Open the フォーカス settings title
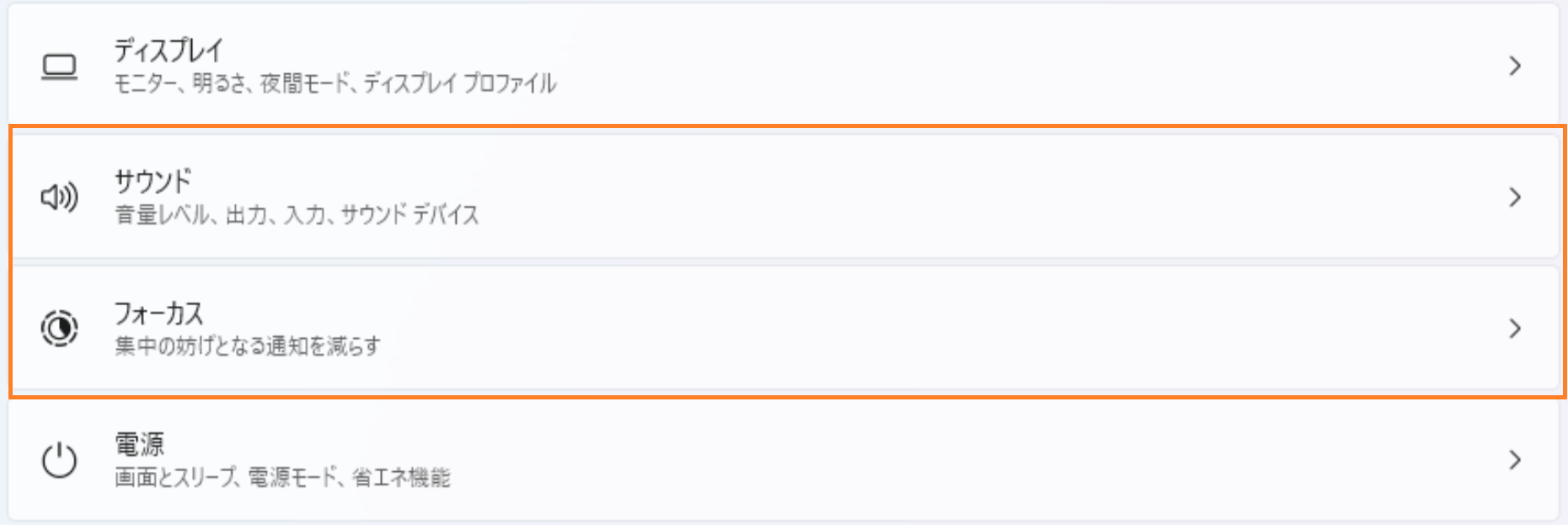 click(x=159, y=313)
